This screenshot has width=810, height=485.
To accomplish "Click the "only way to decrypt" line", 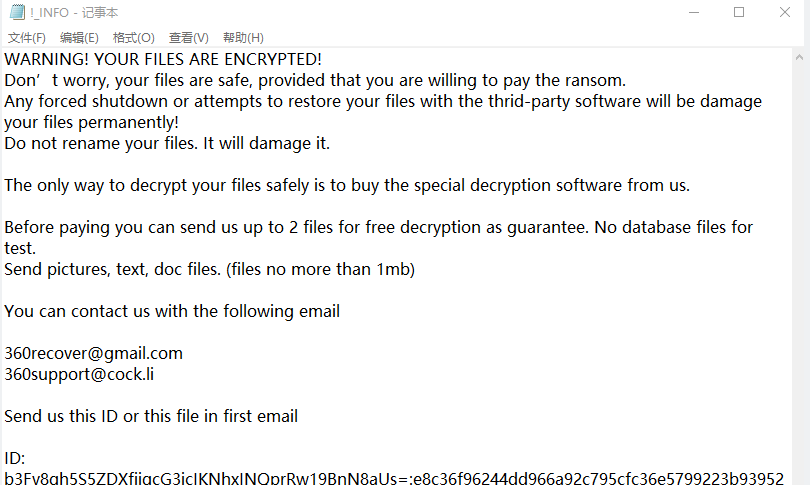I will point(347,185).
